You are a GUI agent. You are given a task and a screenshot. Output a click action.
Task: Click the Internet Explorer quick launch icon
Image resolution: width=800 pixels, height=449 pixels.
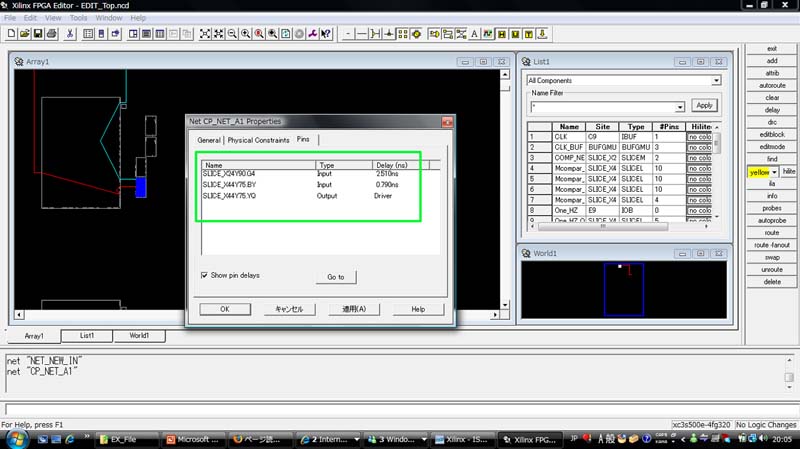(69, 439)
